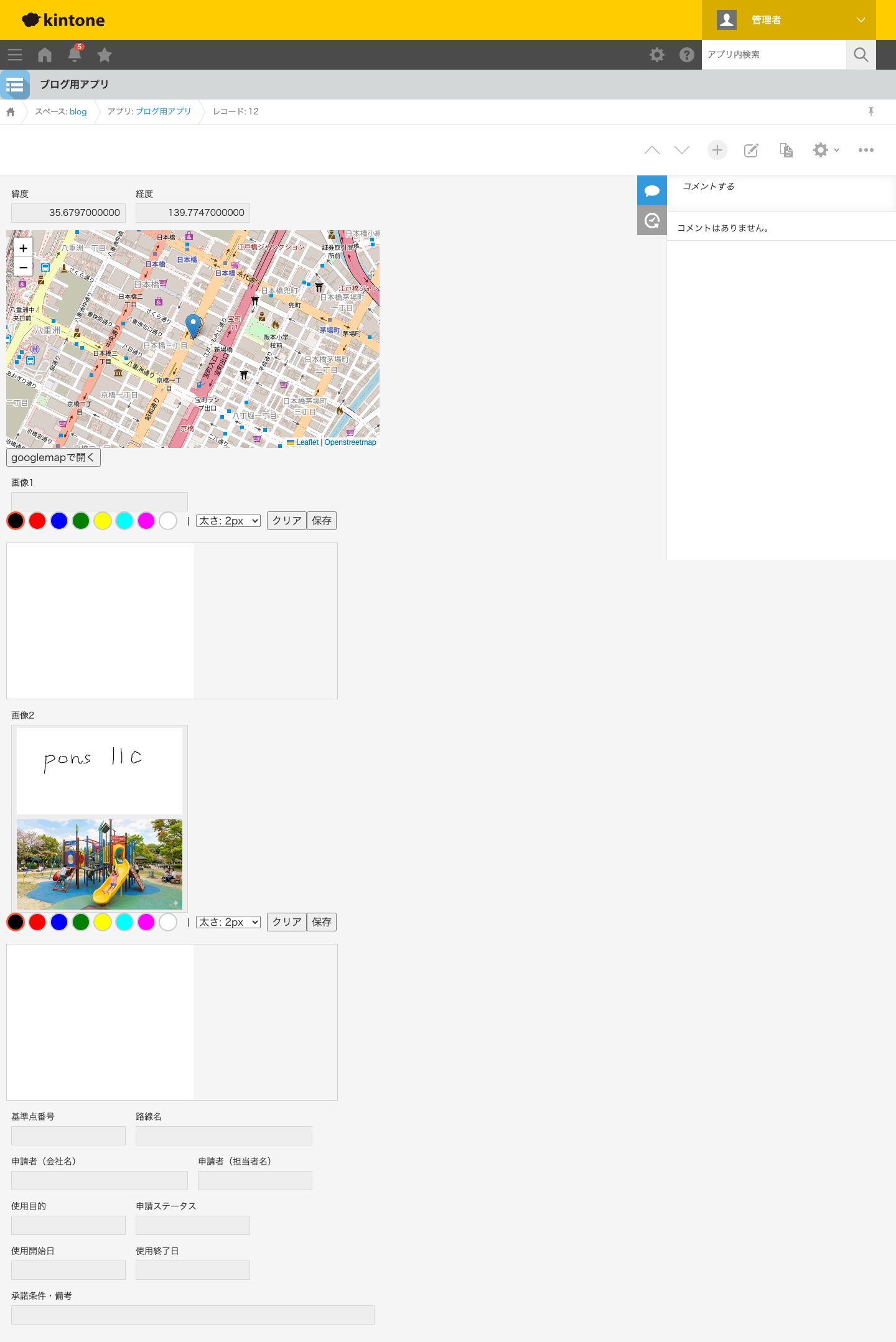Open the help question mark icon

tap(687, 55)
